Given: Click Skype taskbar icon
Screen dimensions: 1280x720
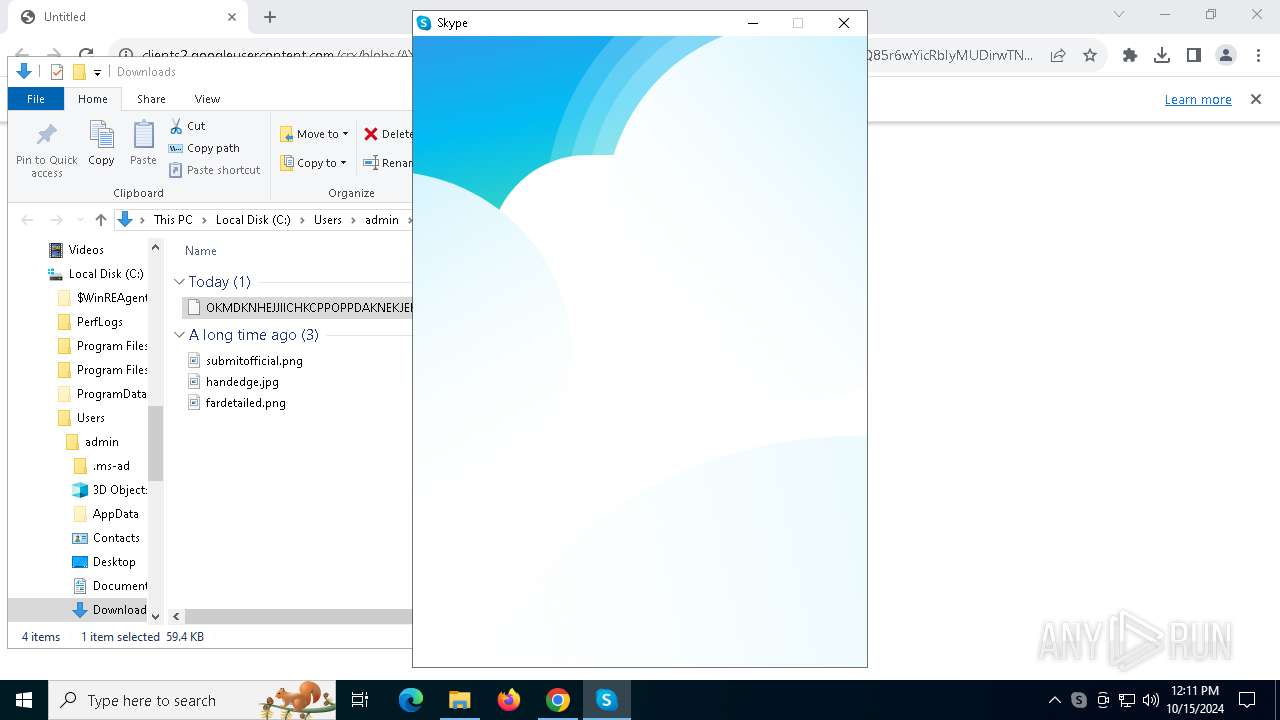Looking at the screenshot, I should [x=607, y=700].
